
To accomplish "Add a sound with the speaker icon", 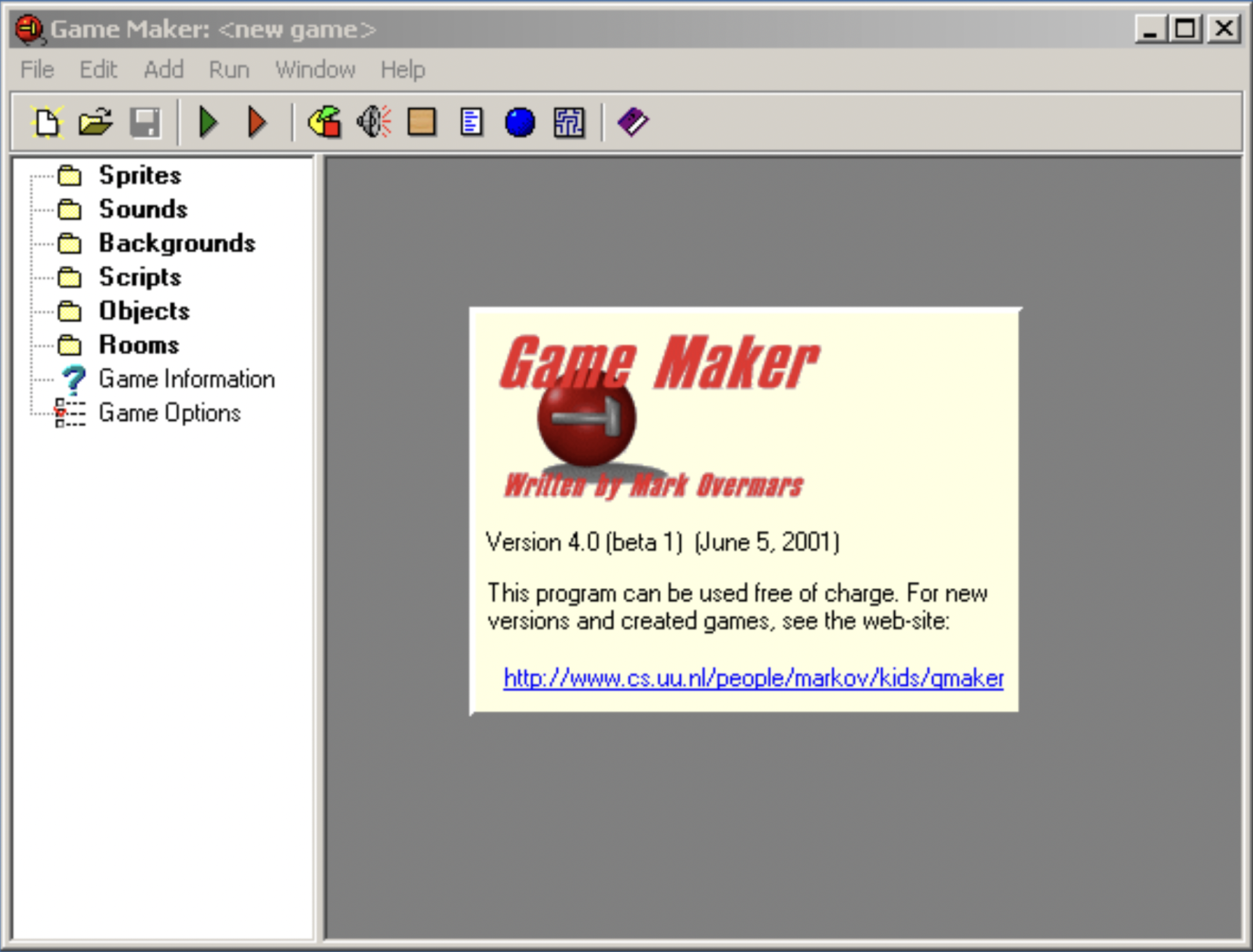I will 373,122.
